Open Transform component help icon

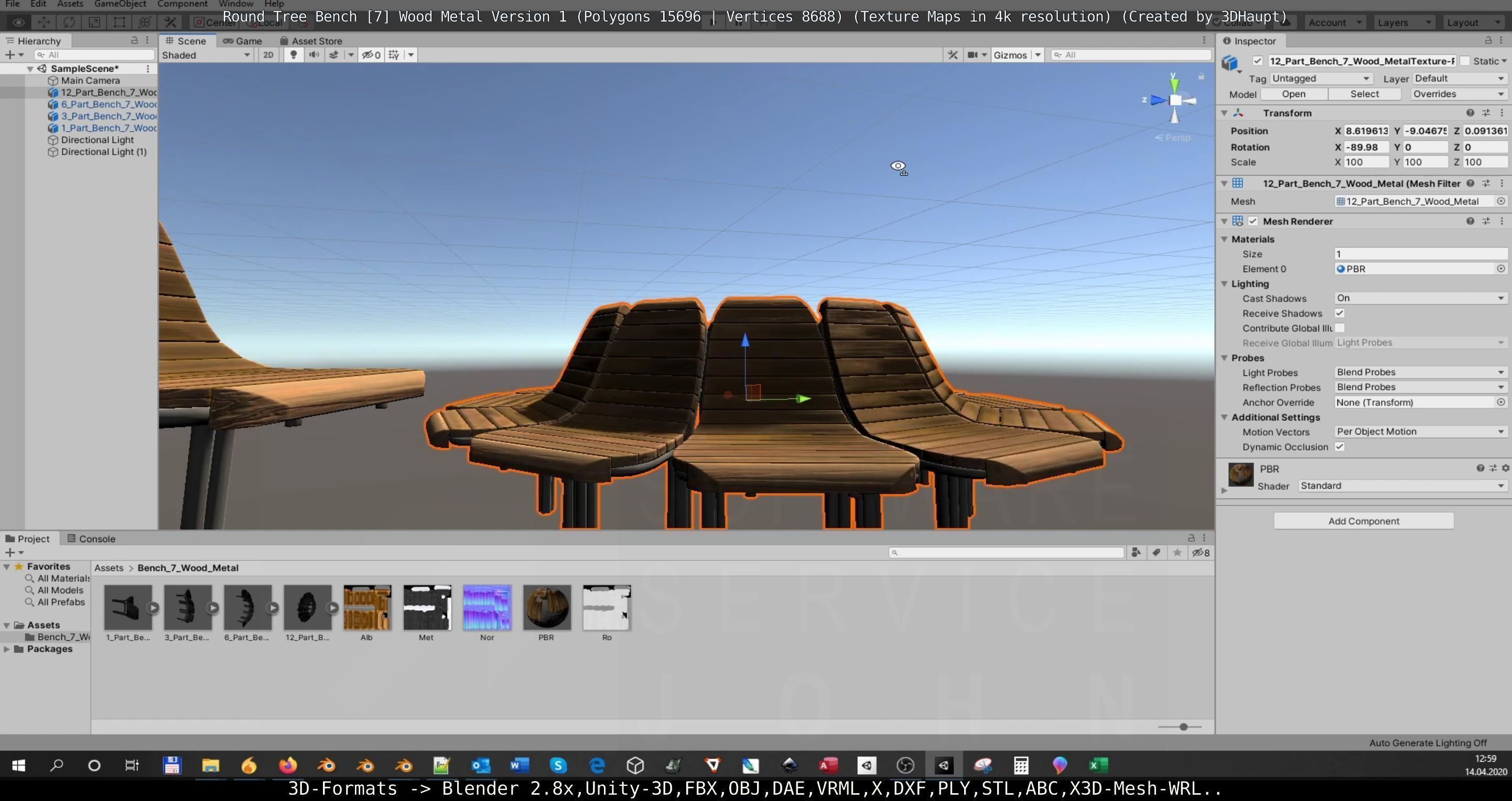[1471, 113]
